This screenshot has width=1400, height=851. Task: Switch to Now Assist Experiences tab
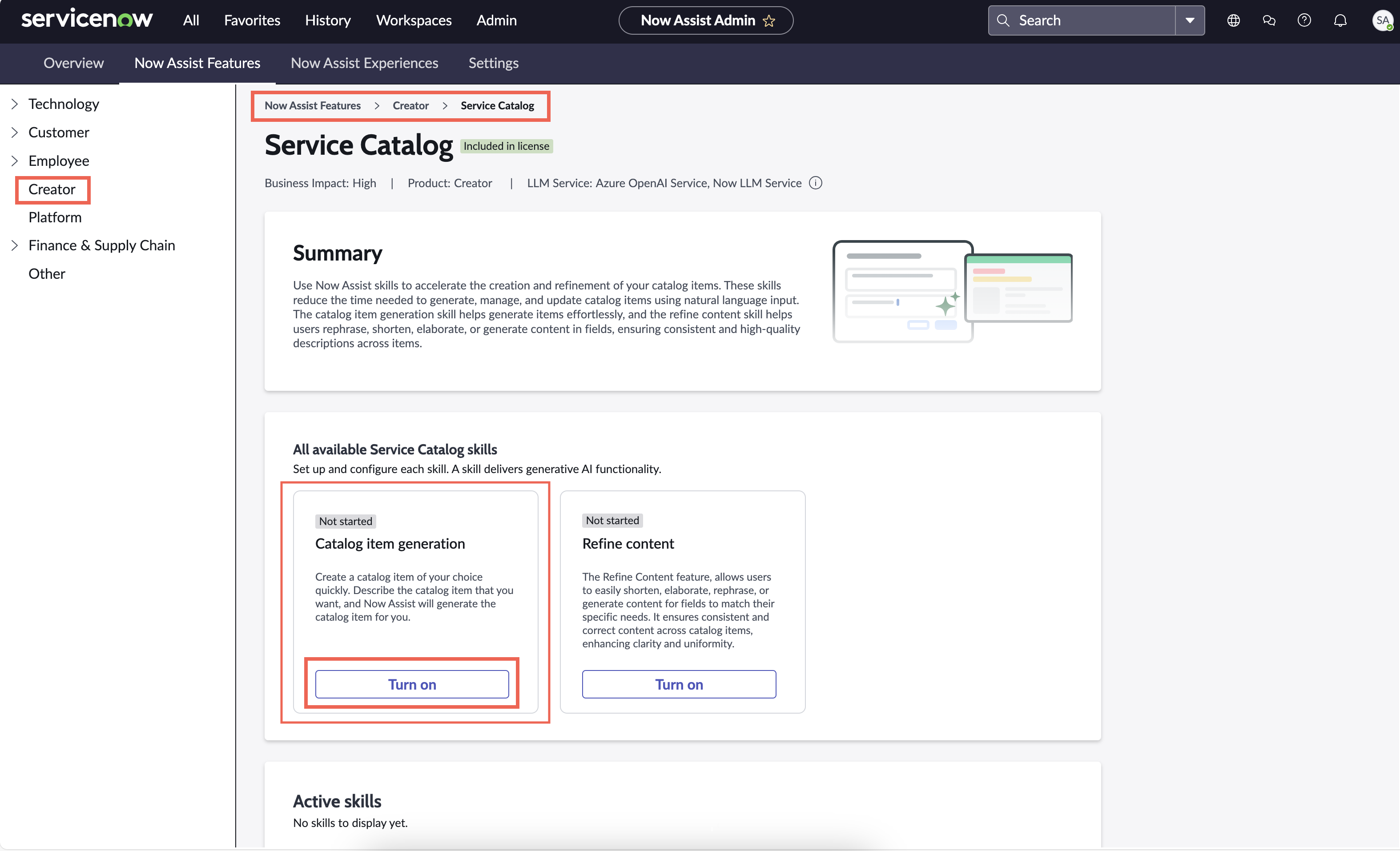pyautogui.click(x=364, y=63)
